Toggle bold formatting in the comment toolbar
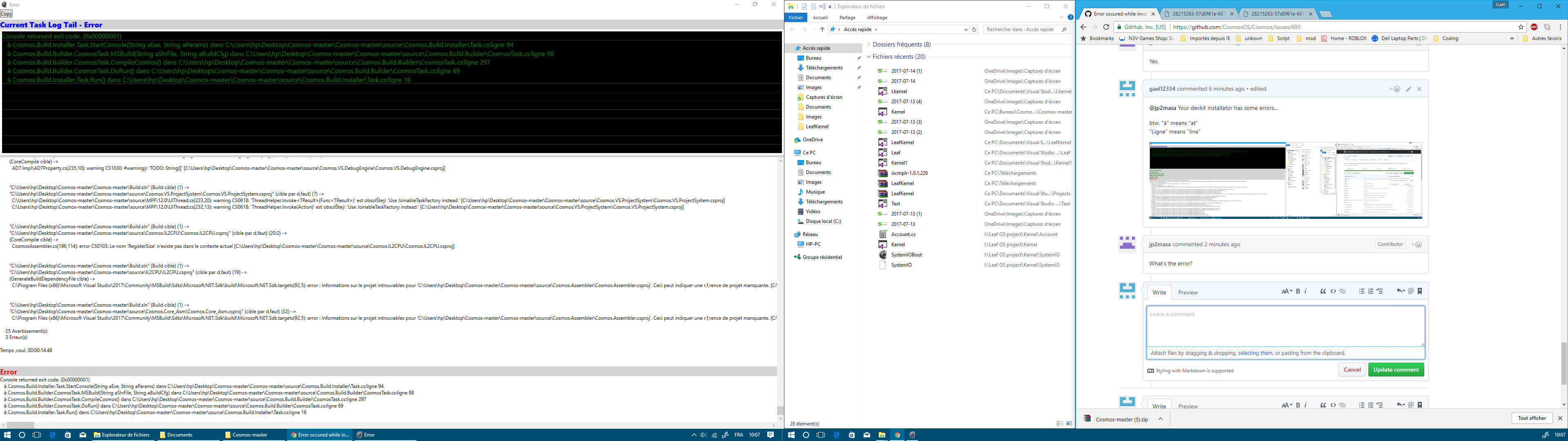This screenshot has height=441, width=1568. (1298, 291)
